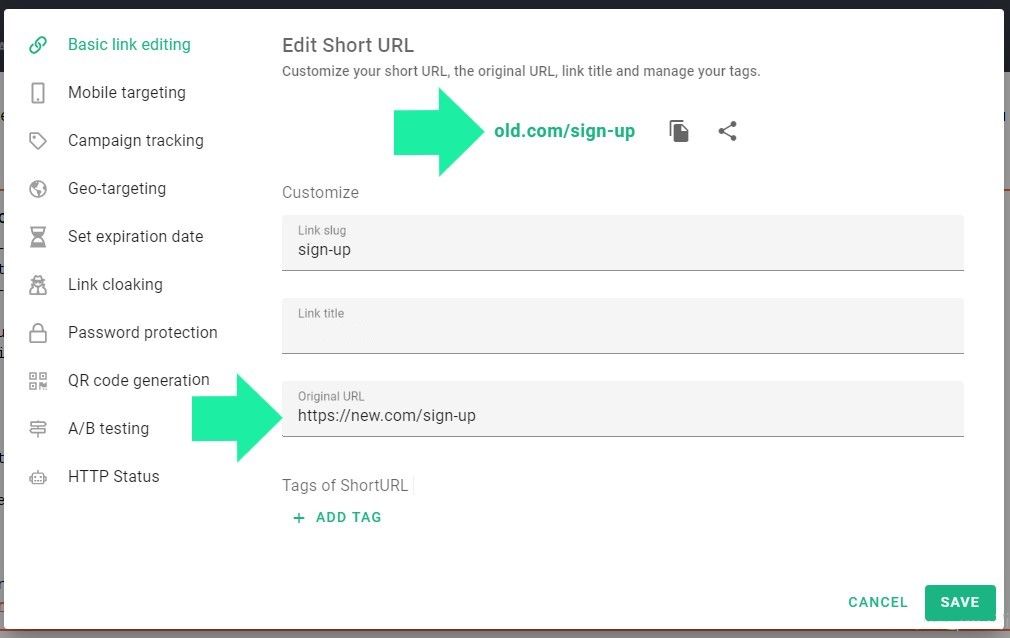Viewport: 1010px width, 638px height.
Task: Select the padlock icon for Password protection
Action: click(38, 332)
